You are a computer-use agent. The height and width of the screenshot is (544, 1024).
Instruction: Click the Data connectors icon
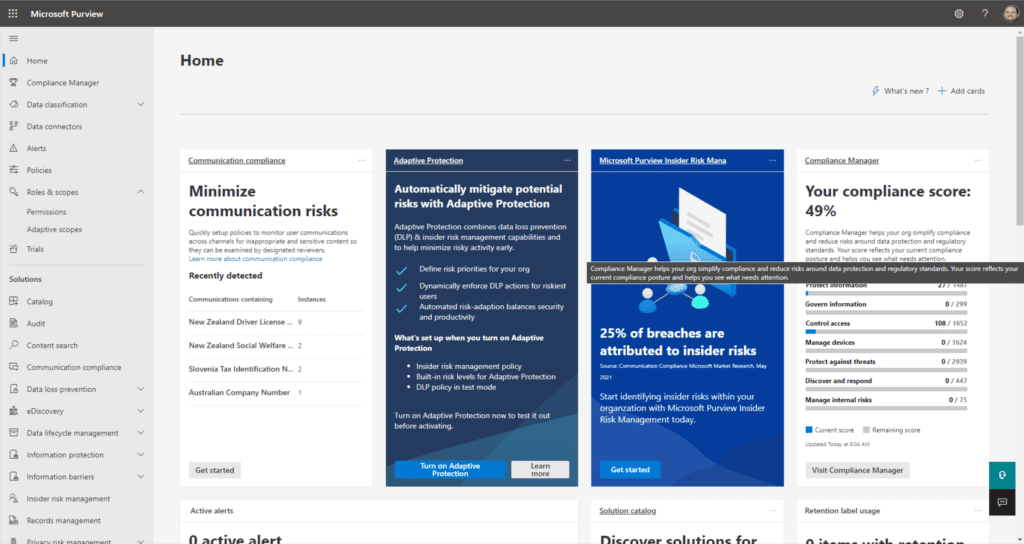(x=14, y=126)
